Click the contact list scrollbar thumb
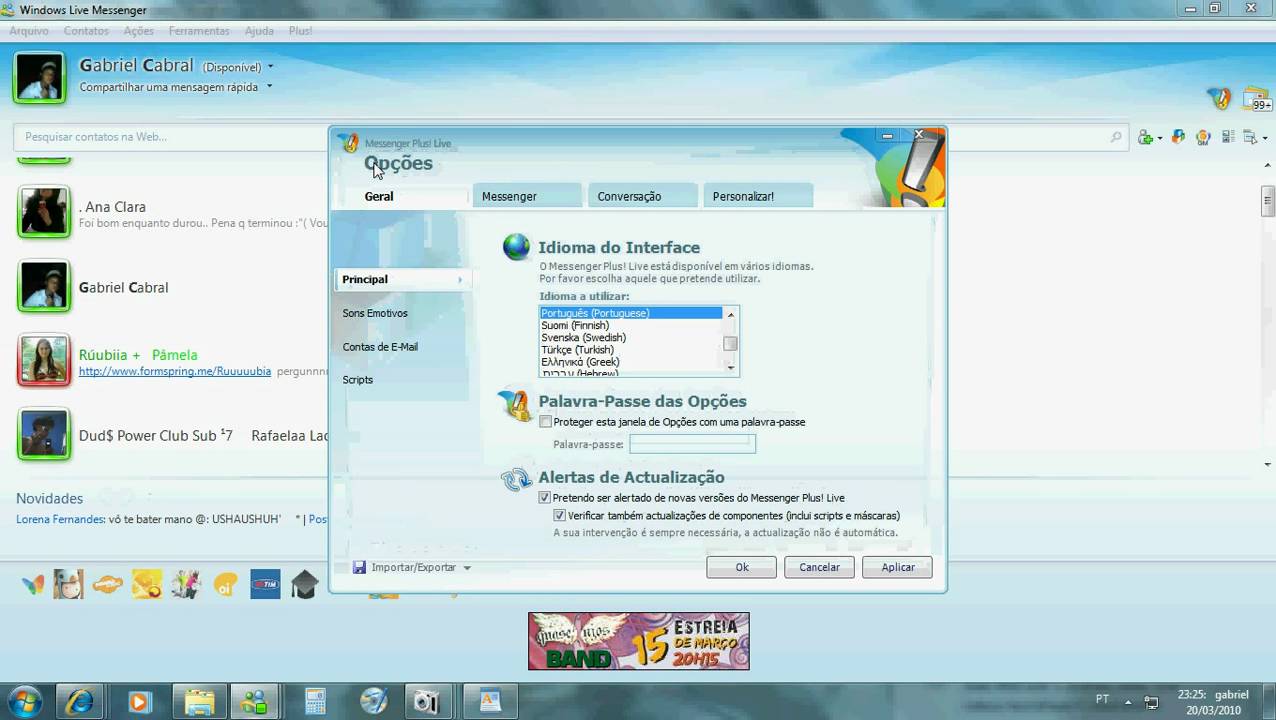Screen dimensions: 1276x720 (x=1268, y=200)
